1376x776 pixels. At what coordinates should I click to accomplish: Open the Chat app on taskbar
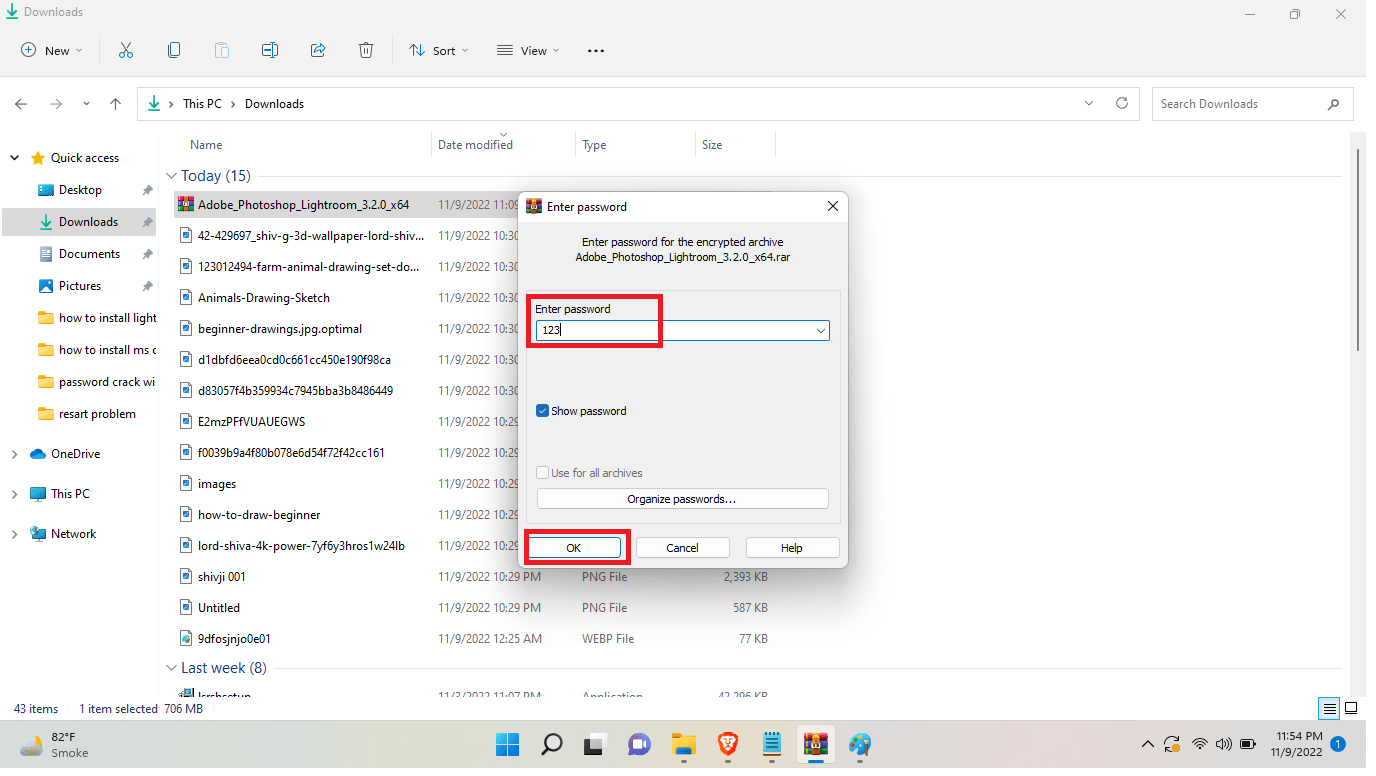pos(639,744)
